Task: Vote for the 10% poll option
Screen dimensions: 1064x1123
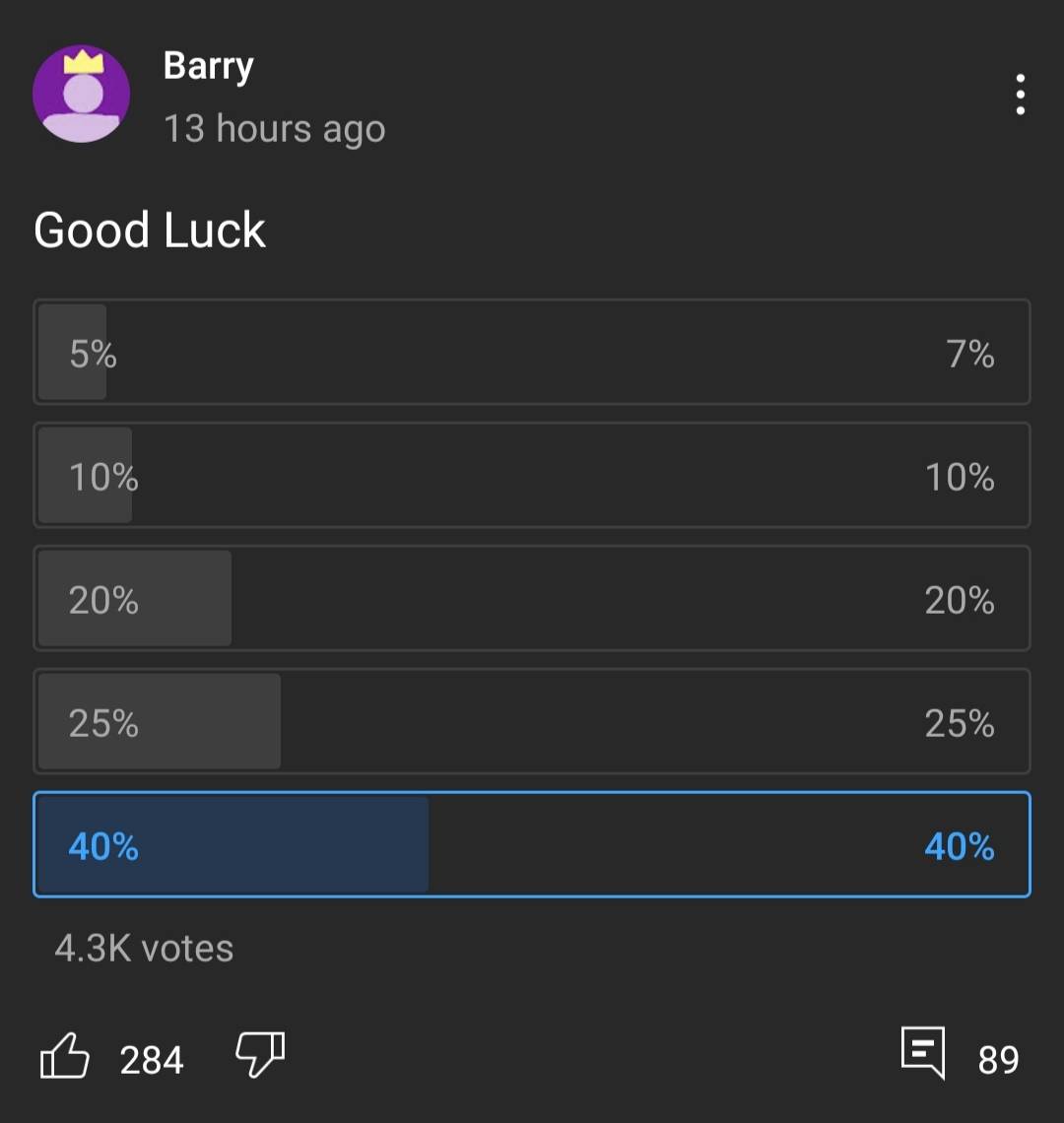Action: (532, 475)
